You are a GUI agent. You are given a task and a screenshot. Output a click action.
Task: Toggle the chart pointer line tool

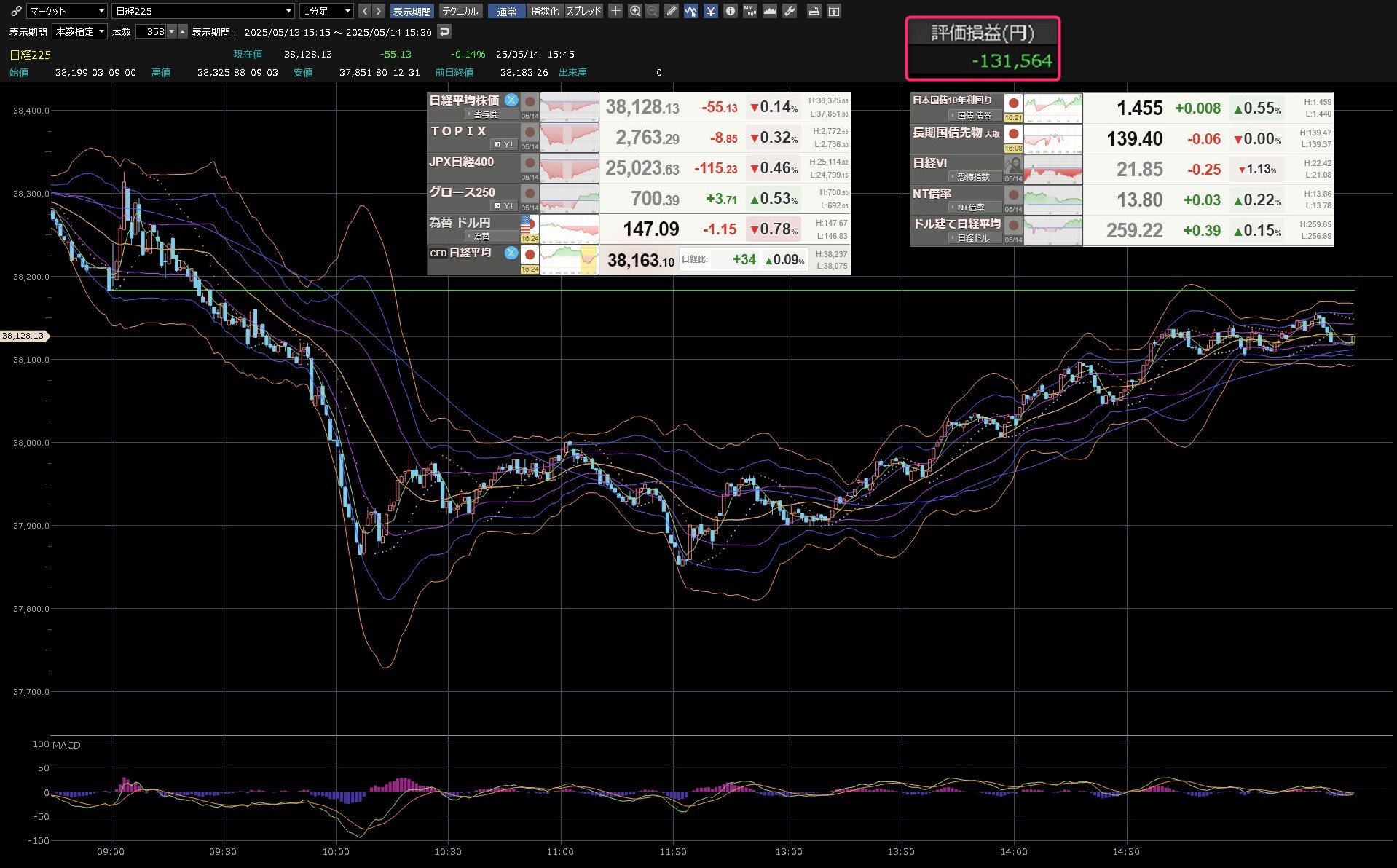tap(691, 11)
